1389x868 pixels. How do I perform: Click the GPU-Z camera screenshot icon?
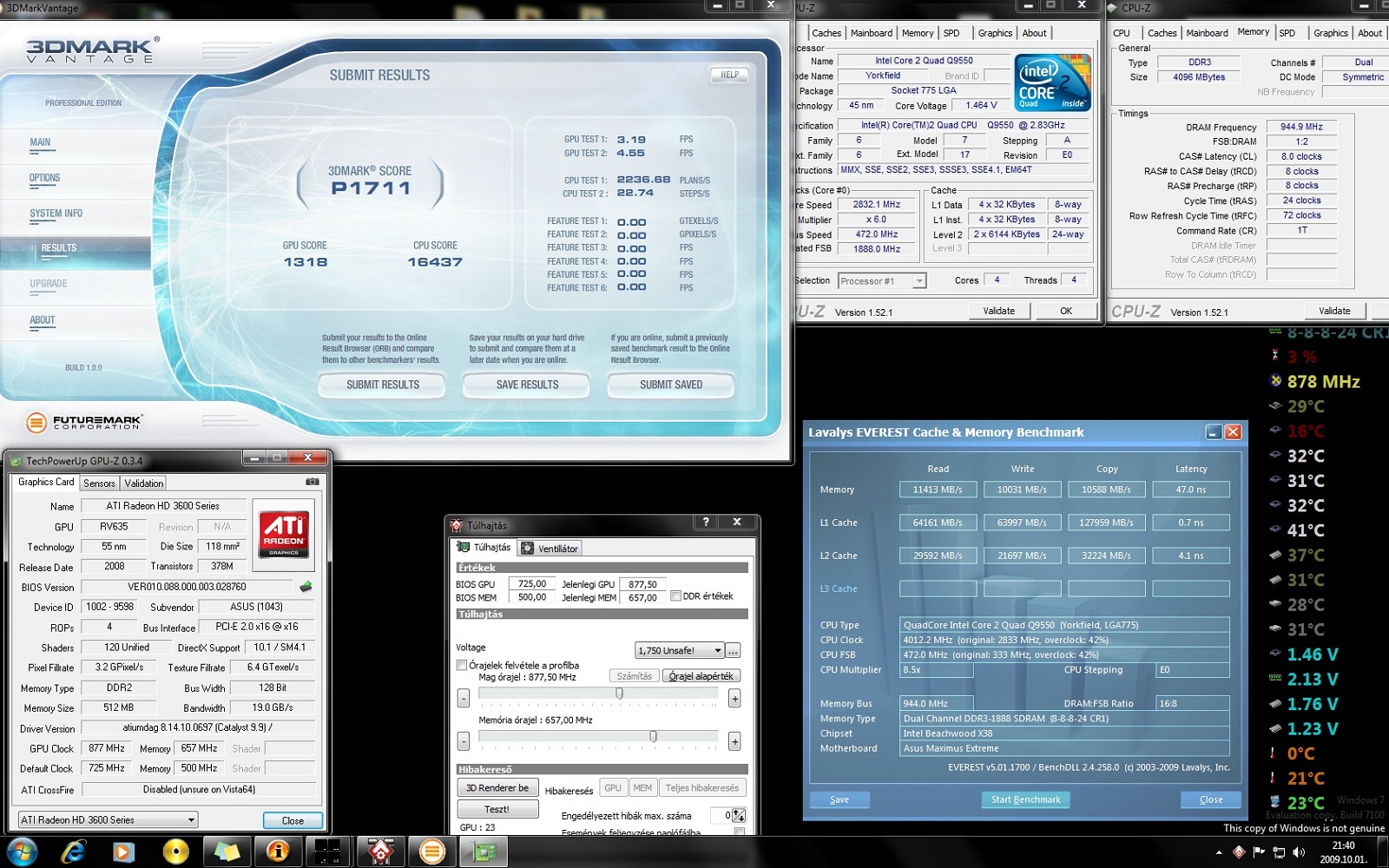(313, 482)
